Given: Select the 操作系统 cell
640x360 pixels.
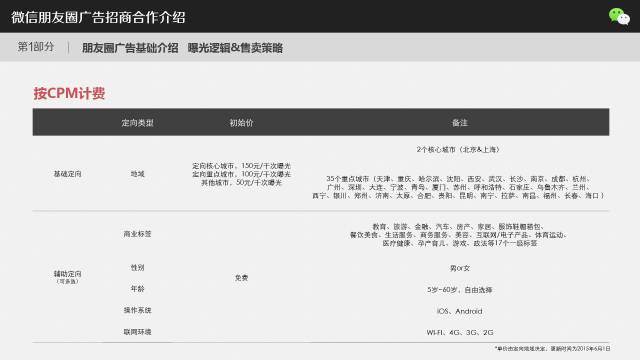Looking at the screenshot, I should [138, 310].
